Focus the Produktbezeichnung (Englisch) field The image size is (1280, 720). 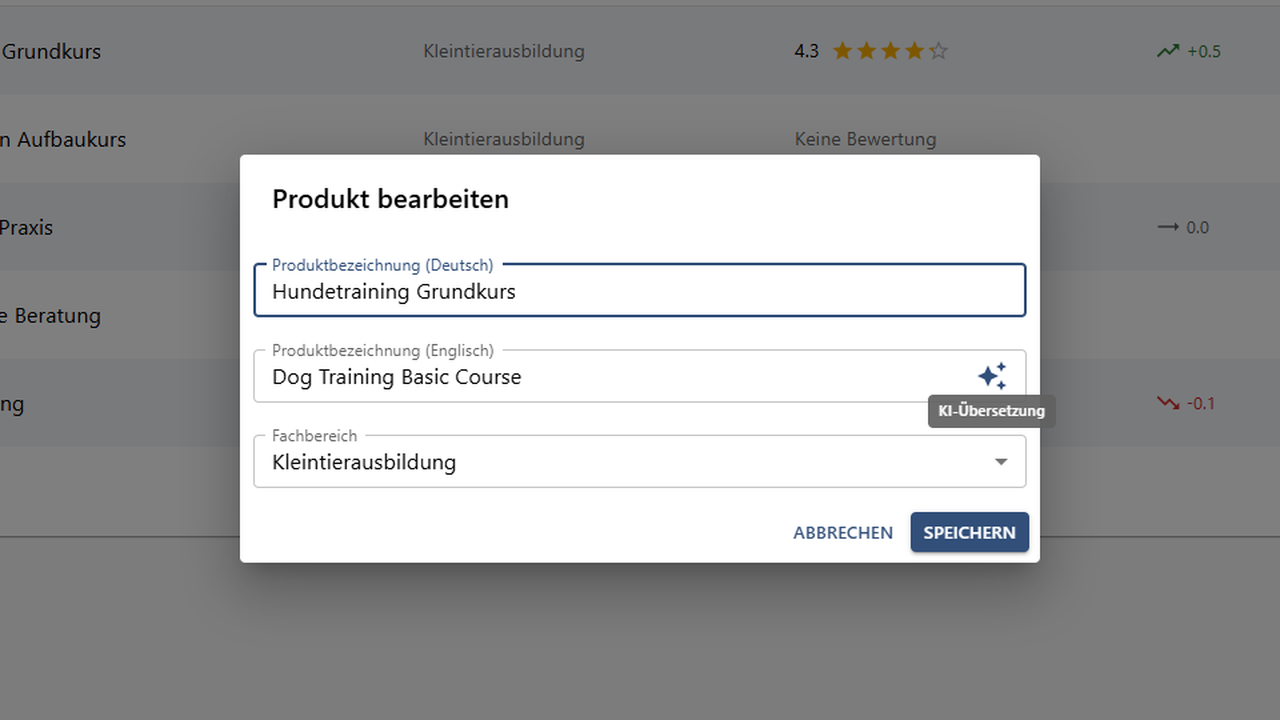tap(640, 376)
